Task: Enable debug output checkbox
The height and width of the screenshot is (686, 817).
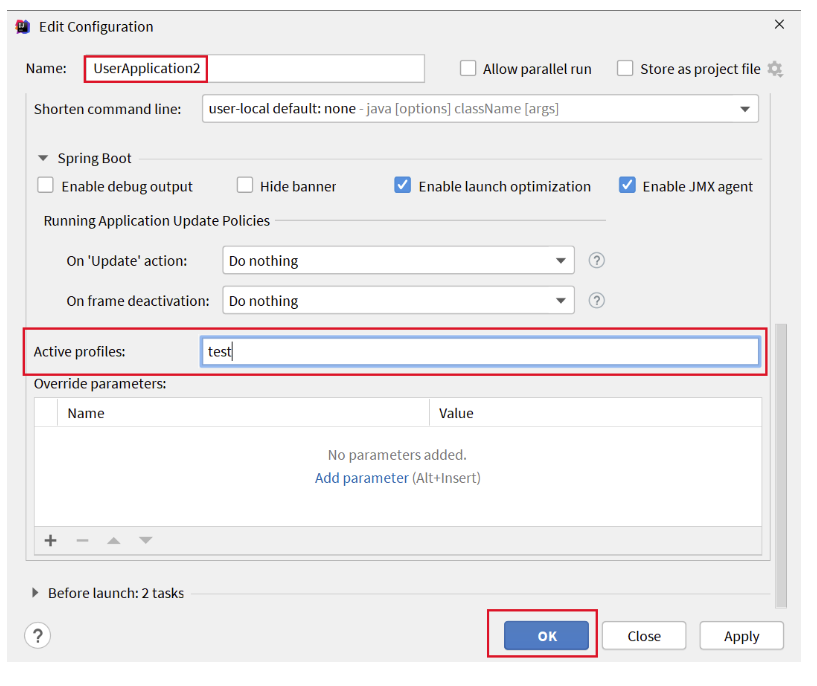Action: point(45,185)
